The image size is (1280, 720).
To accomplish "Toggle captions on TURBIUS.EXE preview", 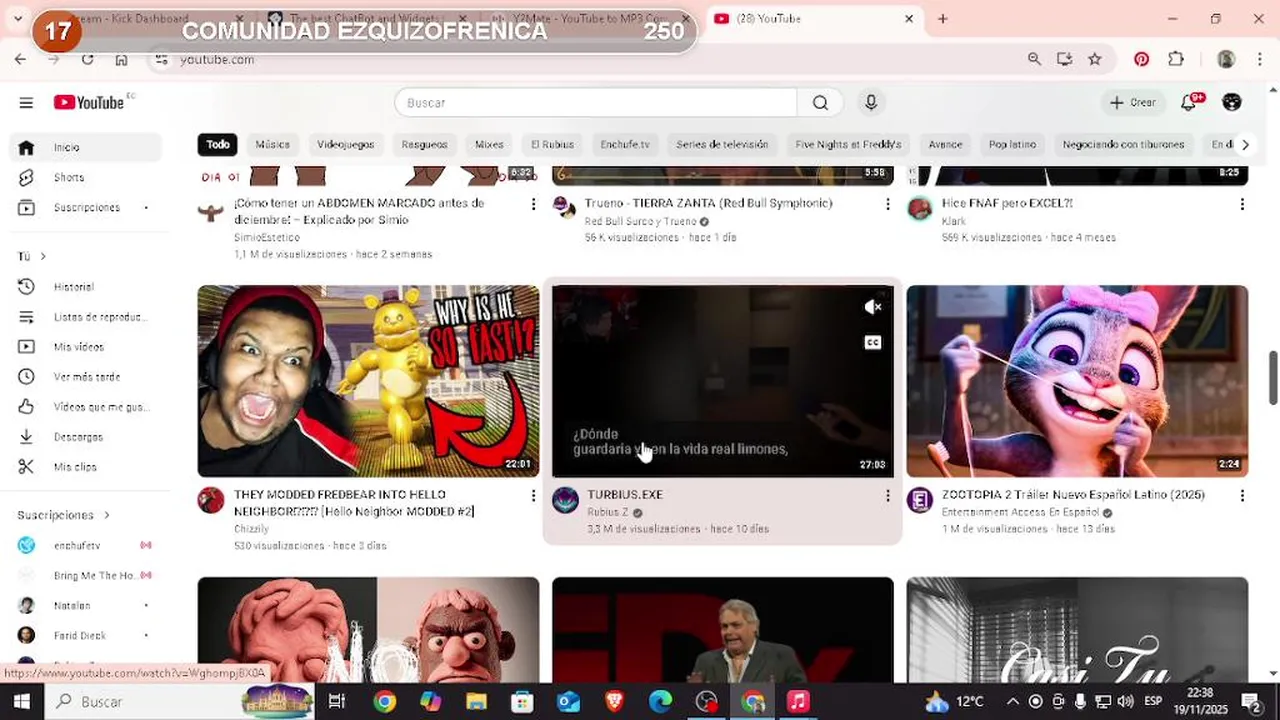I will coord(873,343).
